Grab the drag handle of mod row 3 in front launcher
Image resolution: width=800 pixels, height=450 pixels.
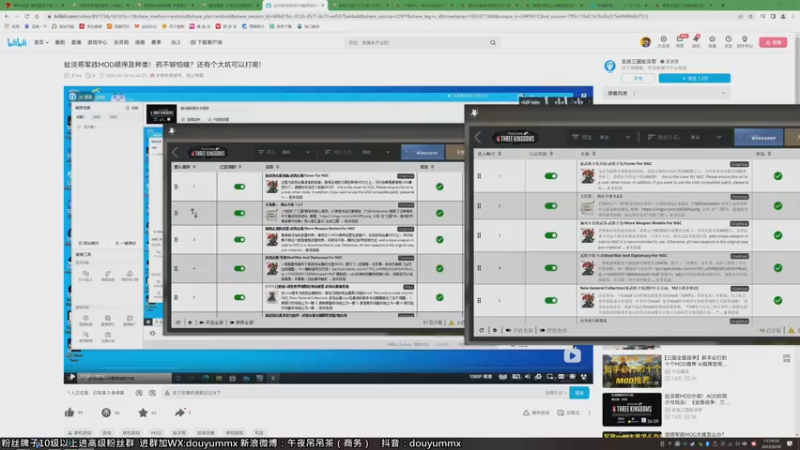pyautogui.click(x=479, y=235)
